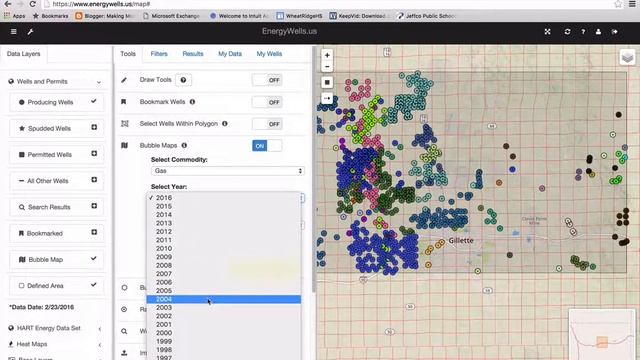The width and height of the screenshot is (640, 360).
Task: Select year 2000 in the list
Action: pos(224,333)
